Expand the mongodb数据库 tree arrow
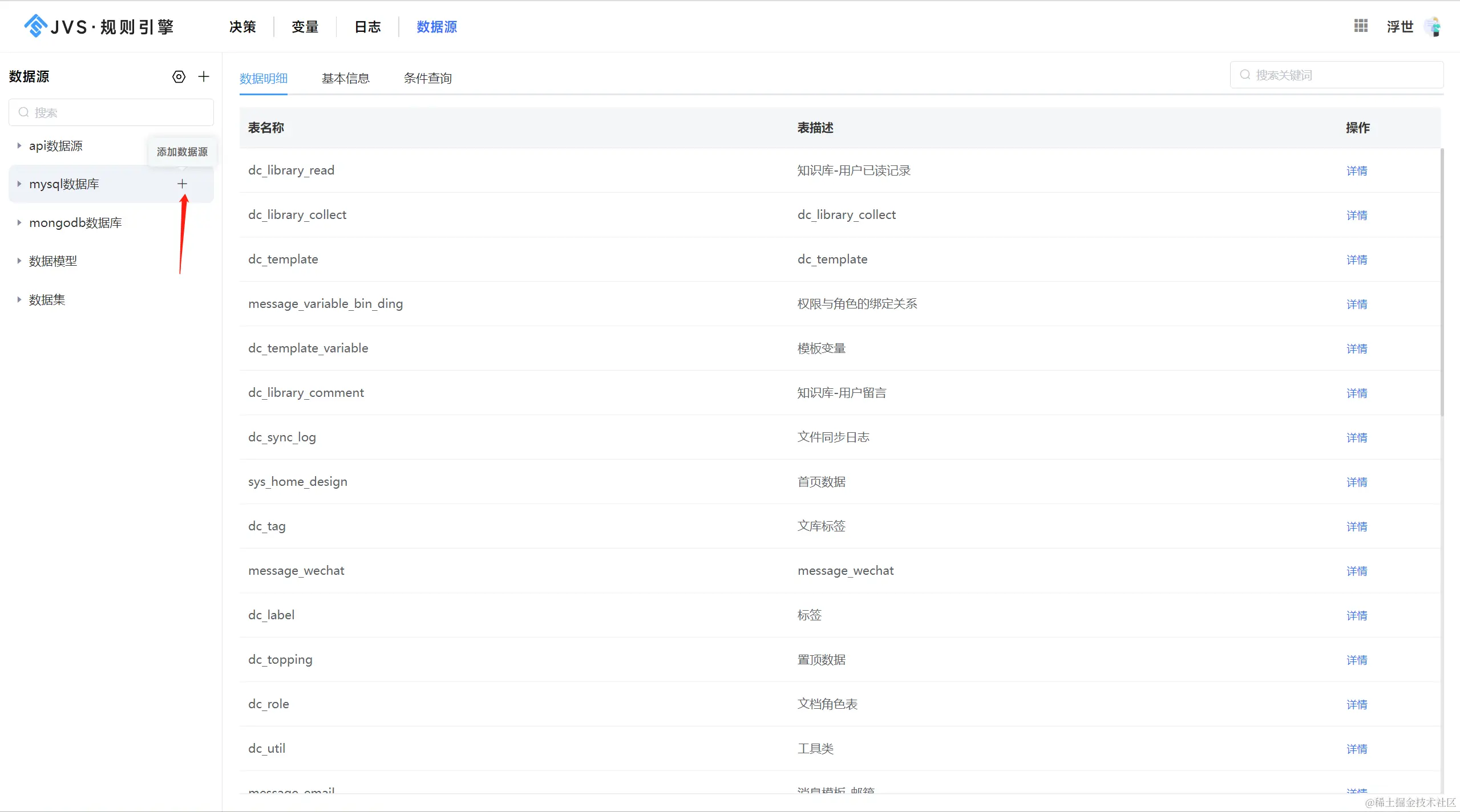Image resolution: width=1460 pixels, height=812 pixels. pyautogui.click(x=19, y=222)
